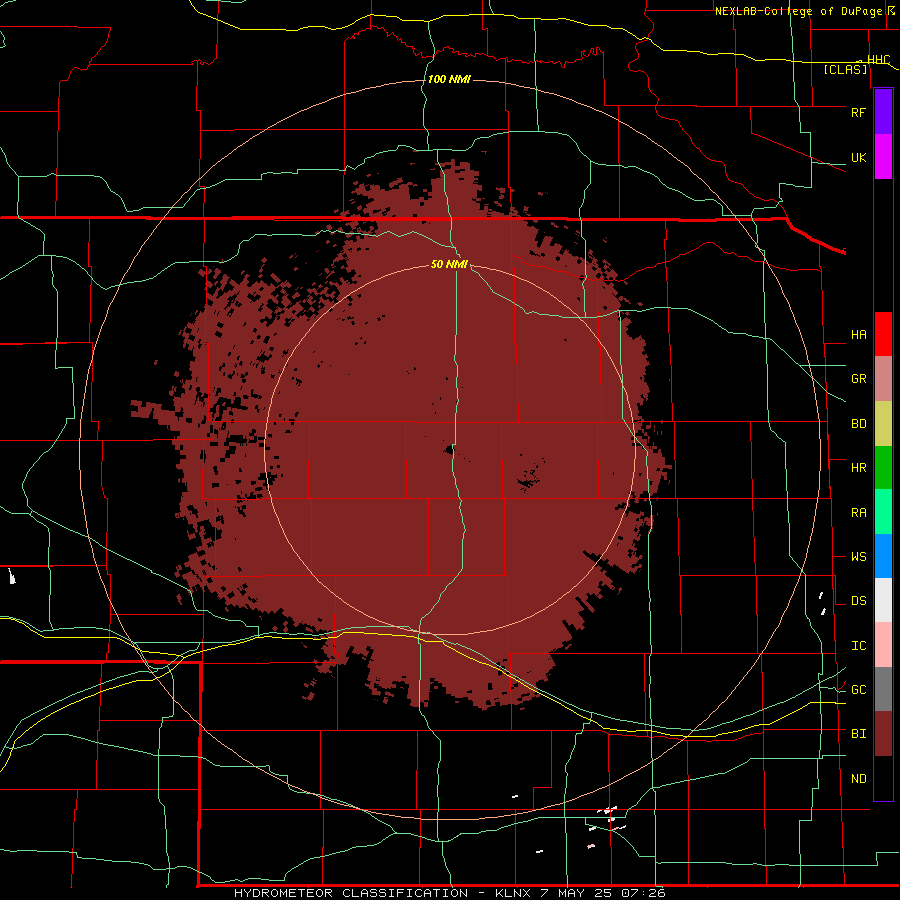
Task: Click the 'BD' legend label
Action: click(858, 424)
